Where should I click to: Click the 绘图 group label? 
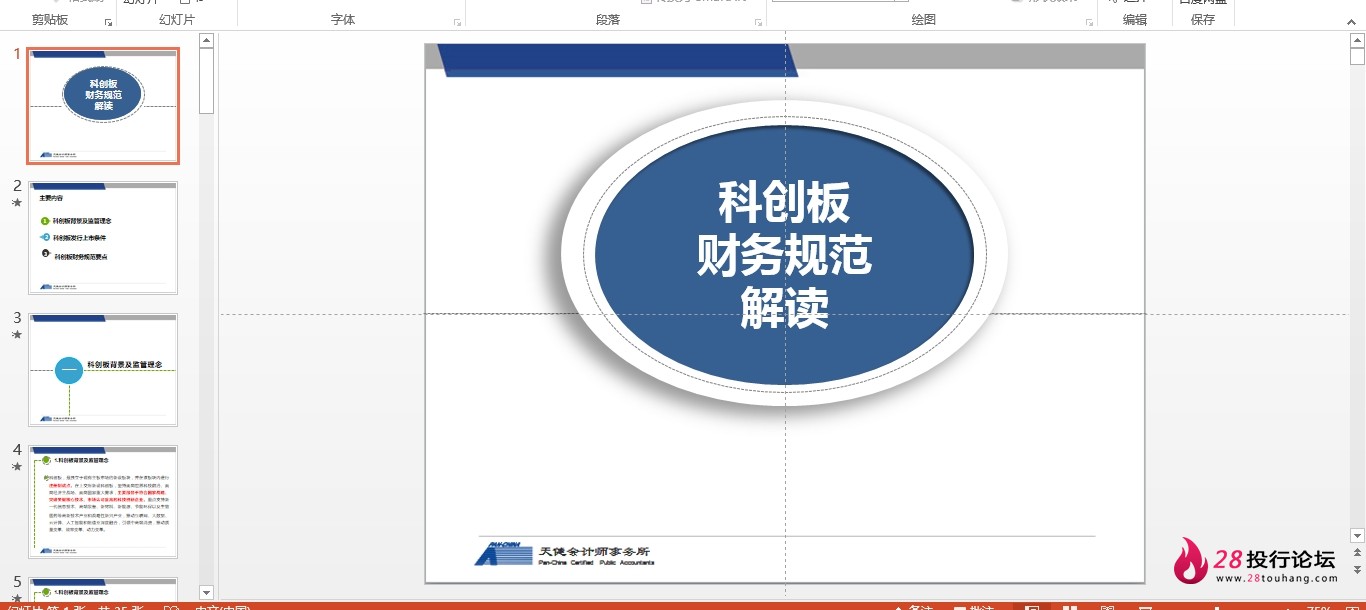pyautogui.click(x=924, y=20)
